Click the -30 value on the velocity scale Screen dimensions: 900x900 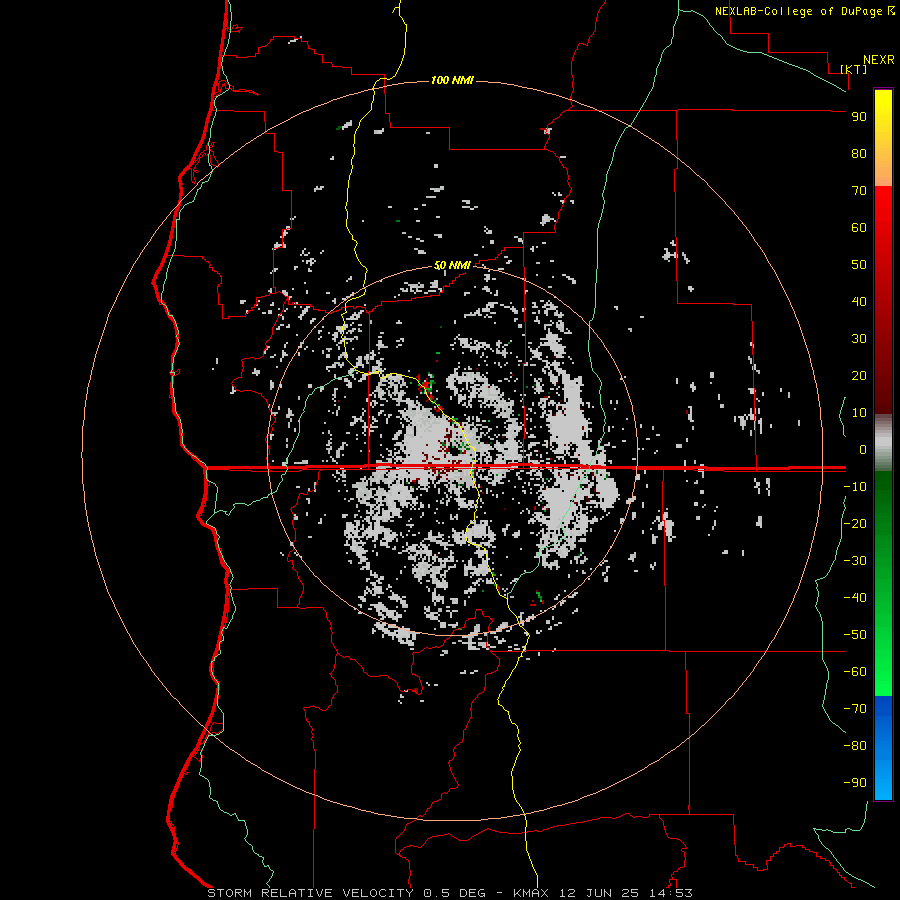point(855,561)
